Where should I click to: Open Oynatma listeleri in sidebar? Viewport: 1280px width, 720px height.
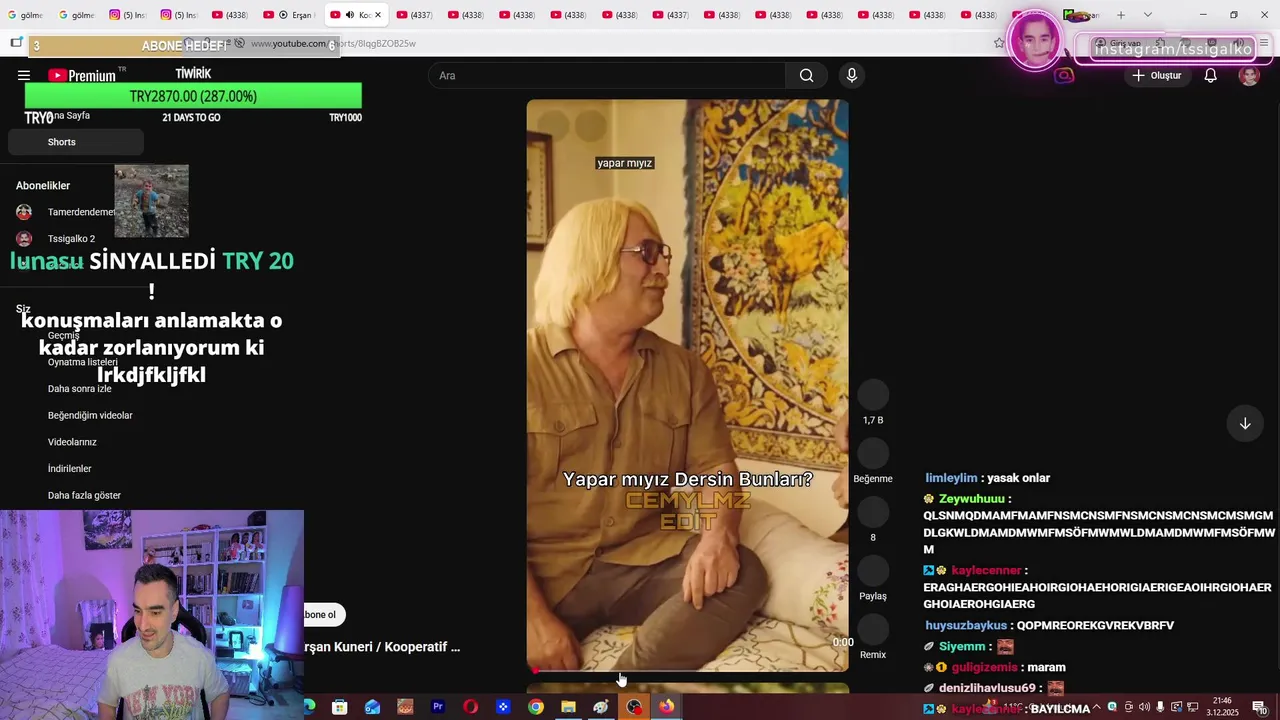tap(83, 362)
